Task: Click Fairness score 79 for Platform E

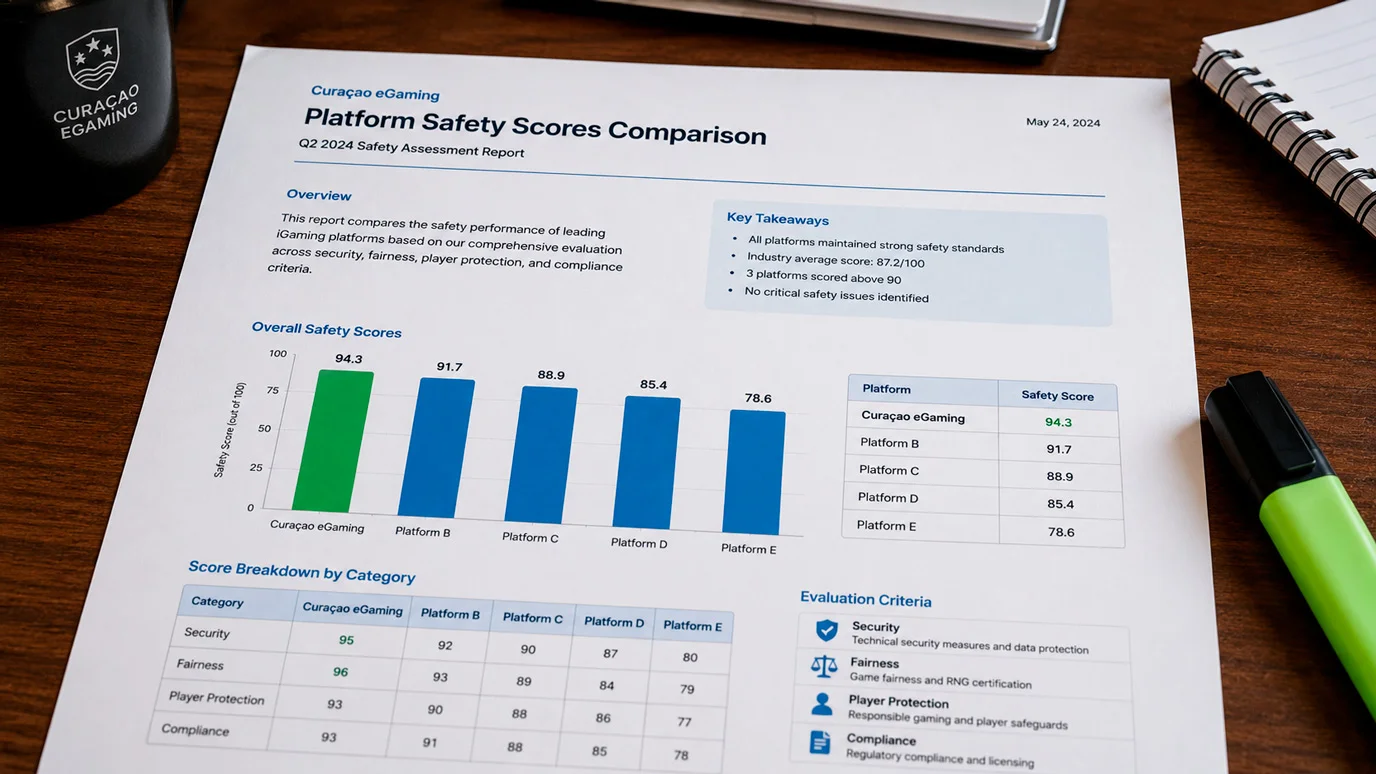Action: pyautogui.click(x=687, y=689)
